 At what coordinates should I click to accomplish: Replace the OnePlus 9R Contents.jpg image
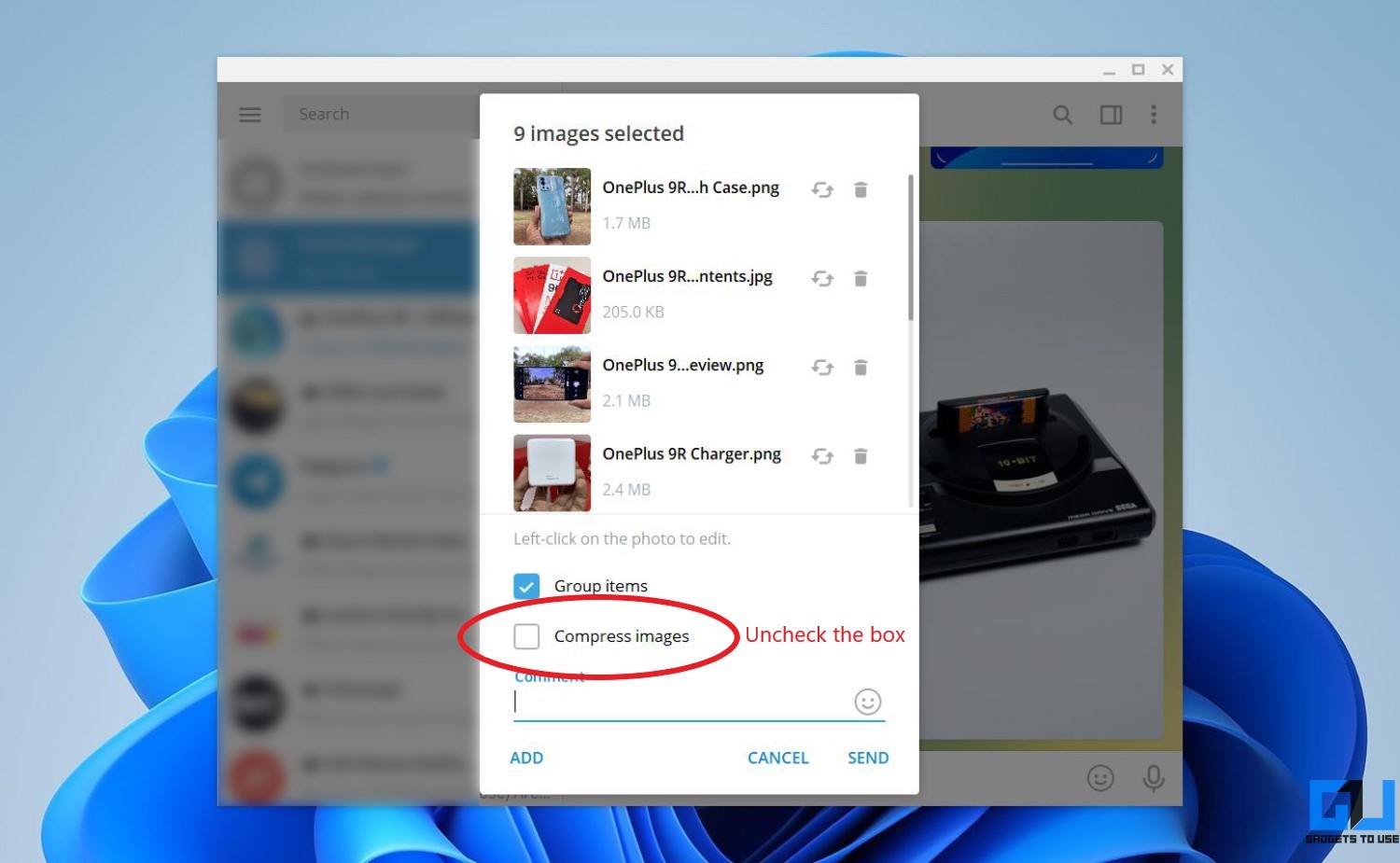point(822,278)
